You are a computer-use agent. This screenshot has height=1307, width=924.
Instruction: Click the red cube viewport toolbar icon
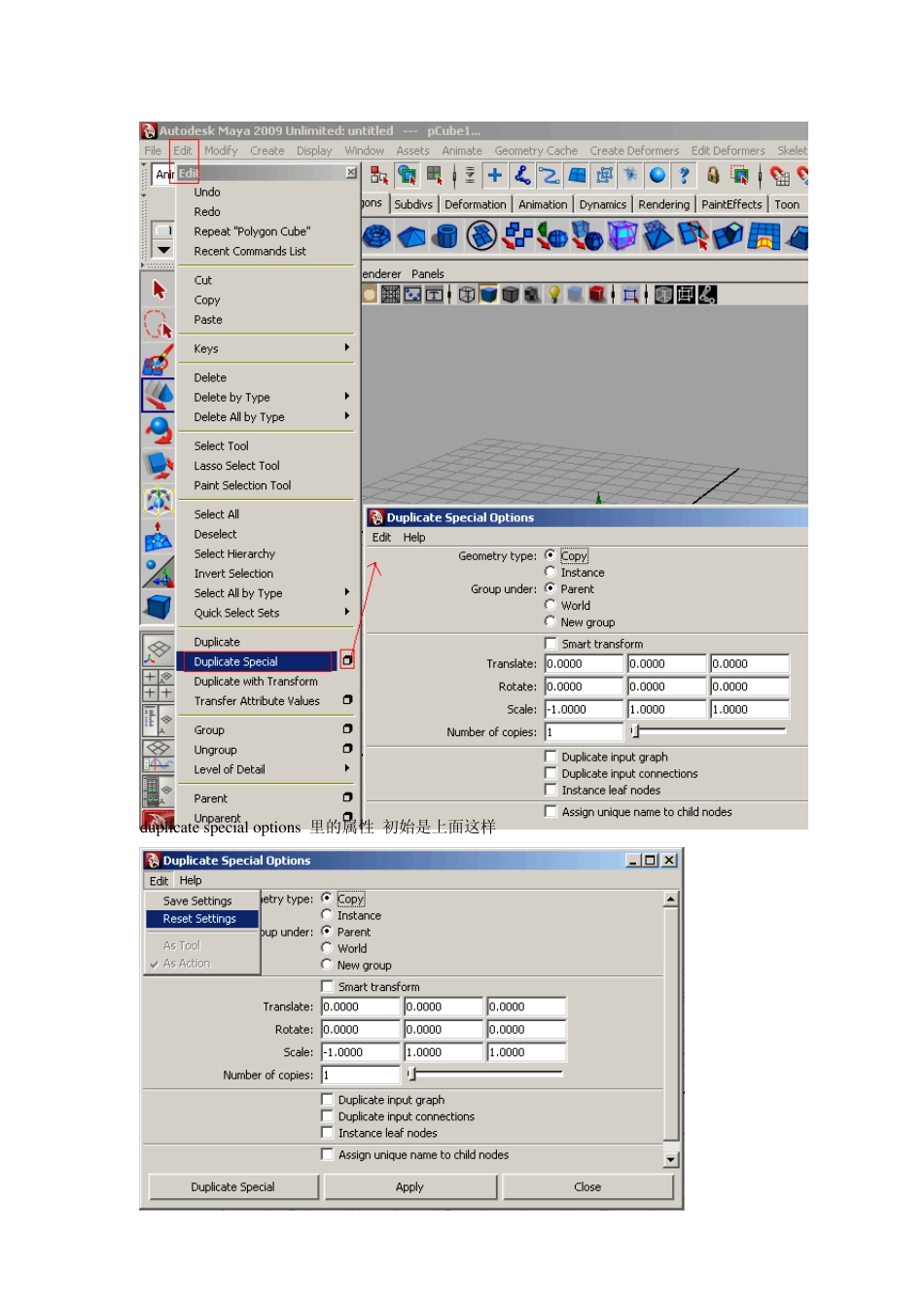pyautogui.click(x=596, y=294)
